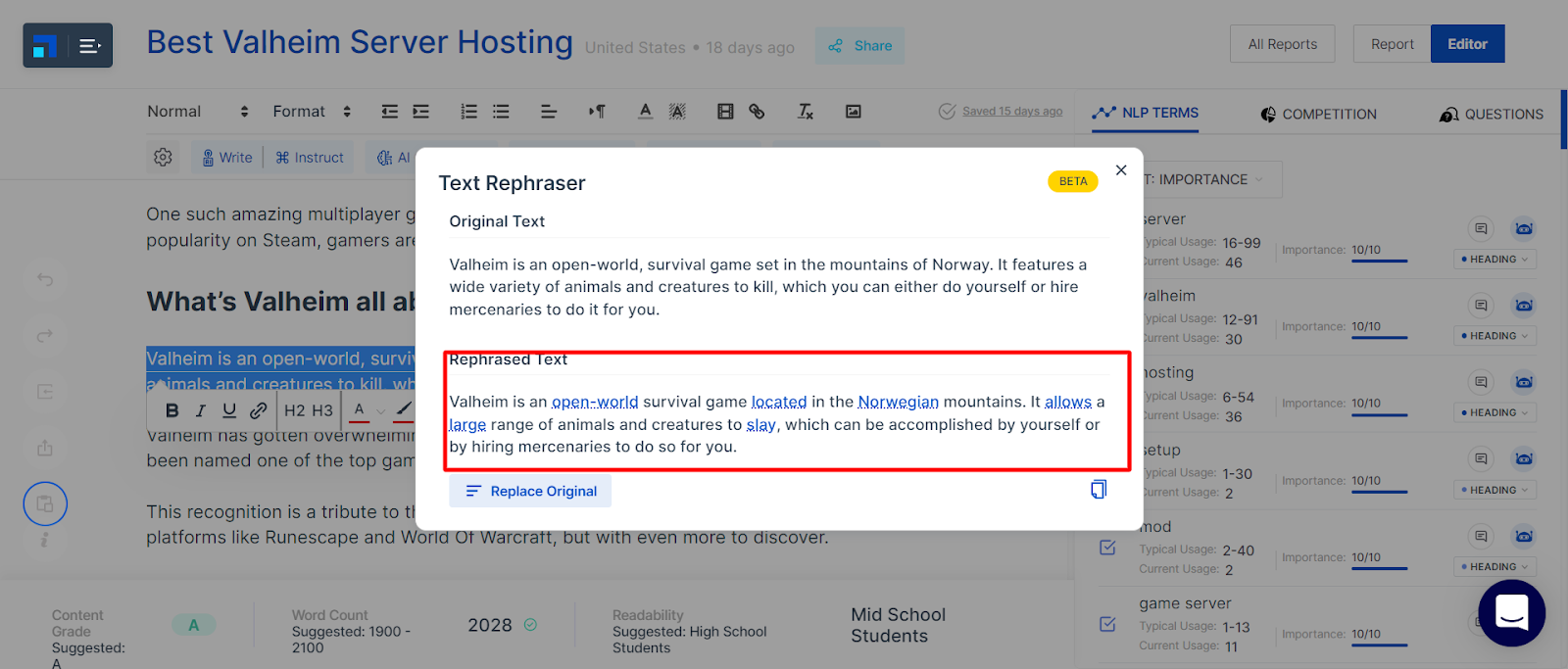Switch to the Editor view
The width and height of the screenshot is (1568, 669).
pyautogui.click(x=1467, y=44)
